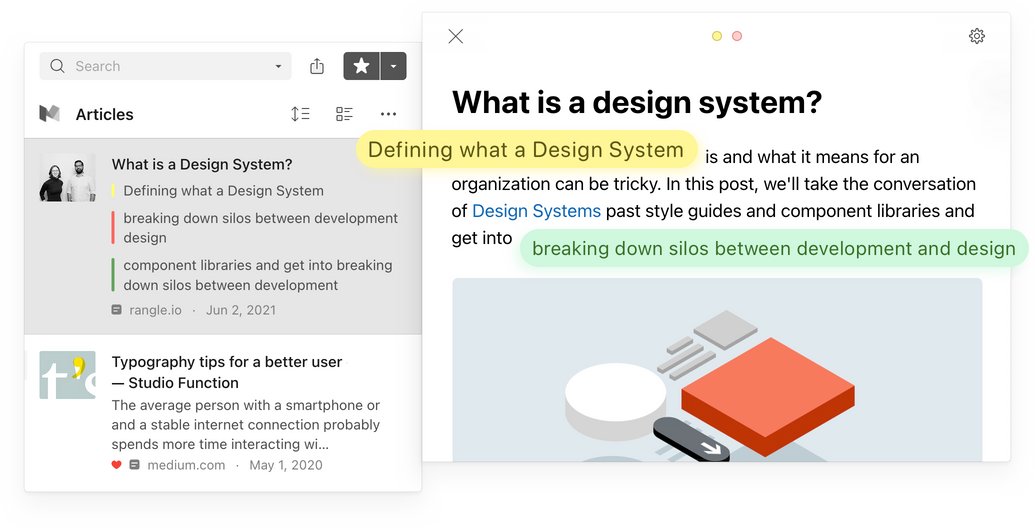Click the 'What is a design system?' reader heading
Image resolution: width=1035 pixels, height=528 pixels.
point(637,103)
